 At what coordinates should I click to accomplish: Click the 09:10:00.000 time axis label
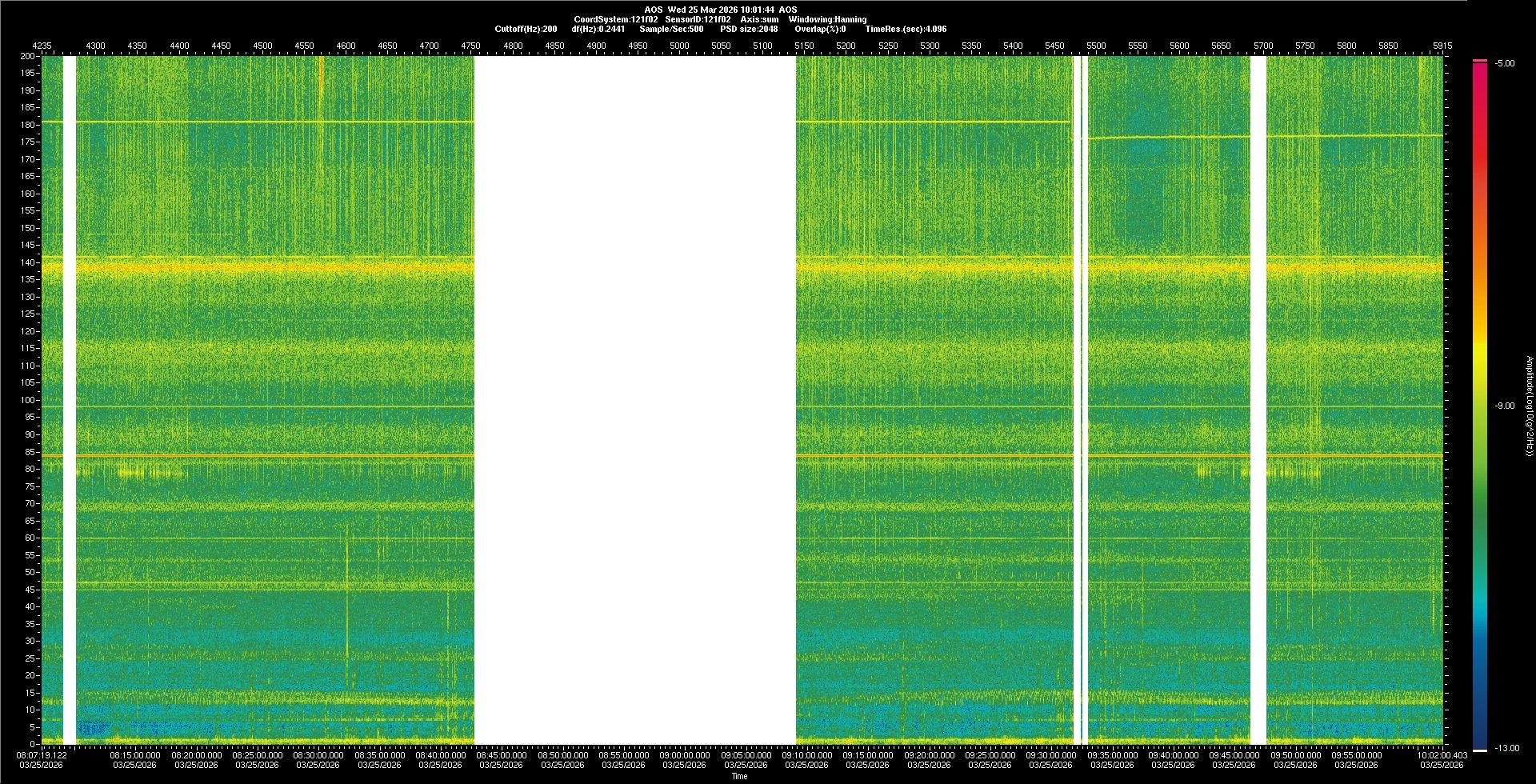[806, 754]
